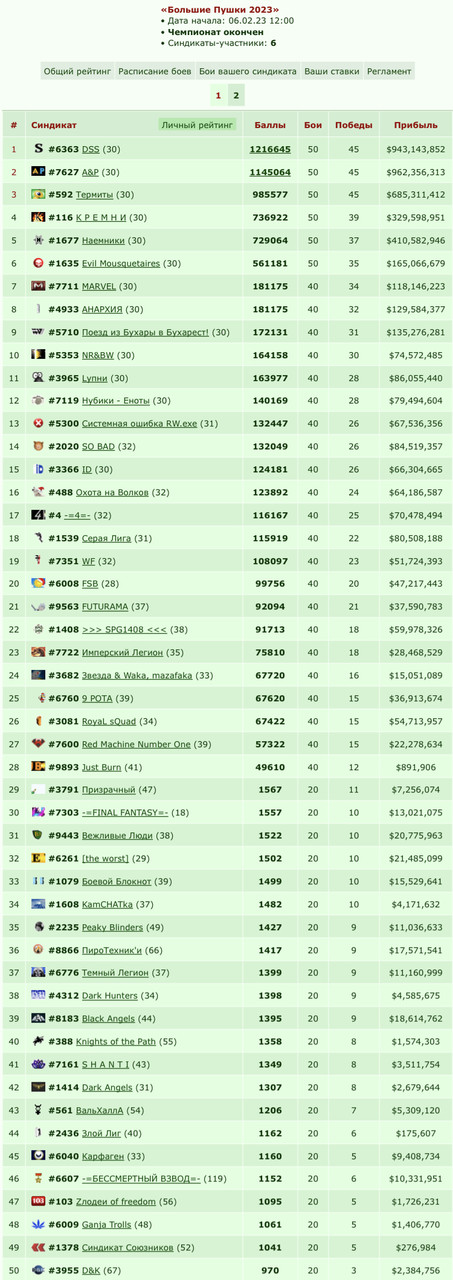Click the Red Machine Number One emblem

tap(38, 744)
